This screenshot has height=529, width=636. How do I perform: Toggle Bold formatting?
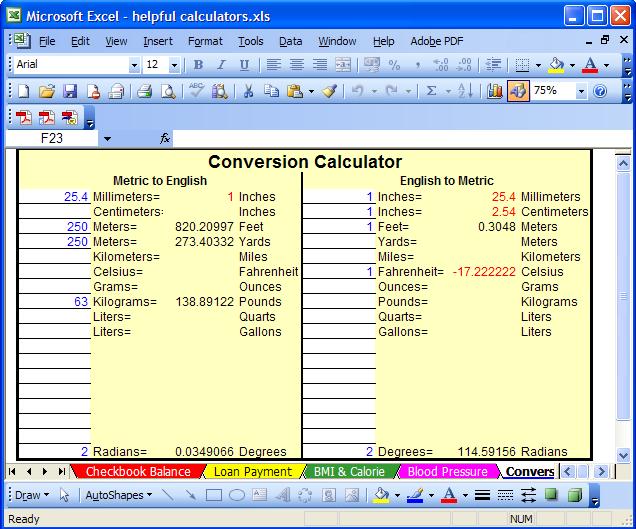tap(198, 65)
